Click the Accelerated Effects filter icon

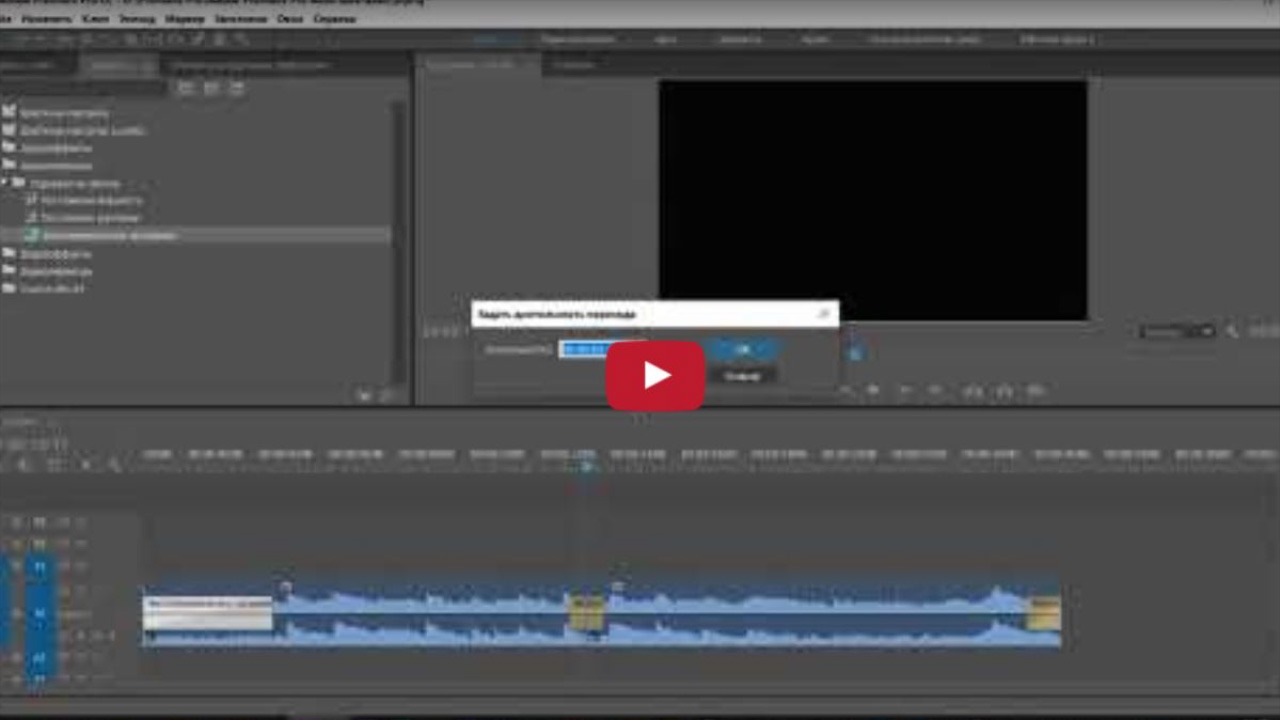pos(186,88)
